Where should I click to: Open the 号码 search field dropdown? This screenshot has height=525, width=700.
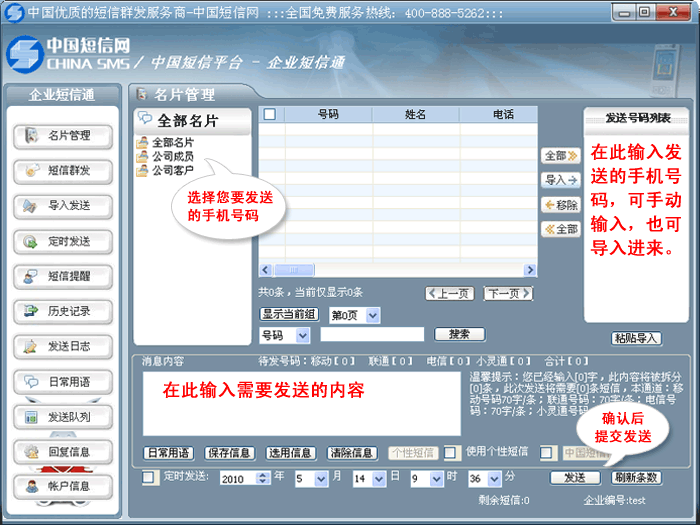[x=303, y=335]
